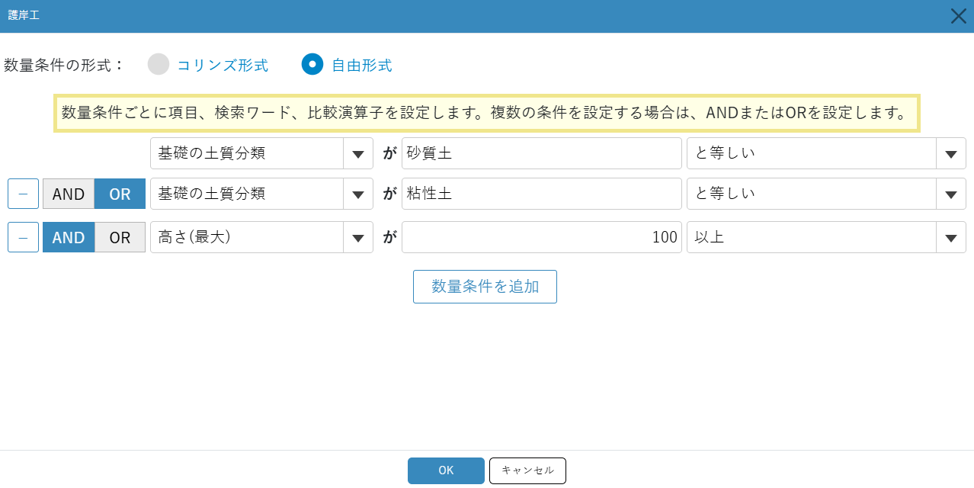Remove the 粘性土 condition row with minus
974x488 pixels.
[23, 194]
